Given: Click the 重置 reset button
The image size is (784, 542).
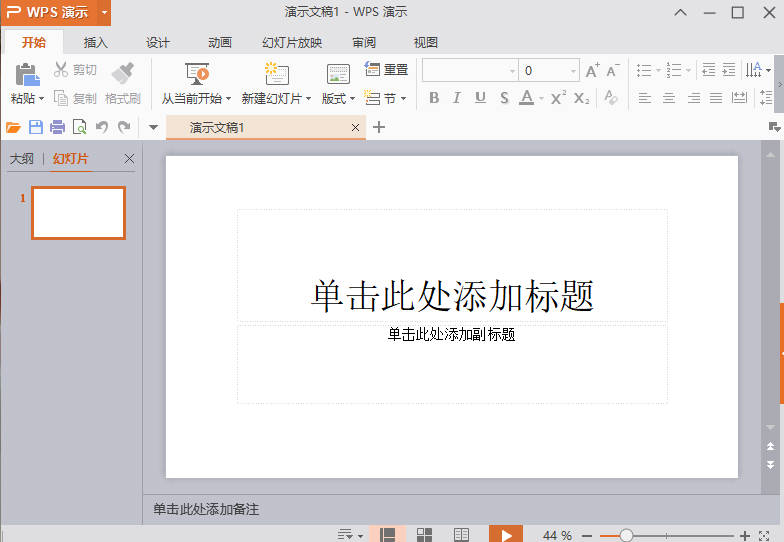Looking at the screenshot, I should point(386,70).
